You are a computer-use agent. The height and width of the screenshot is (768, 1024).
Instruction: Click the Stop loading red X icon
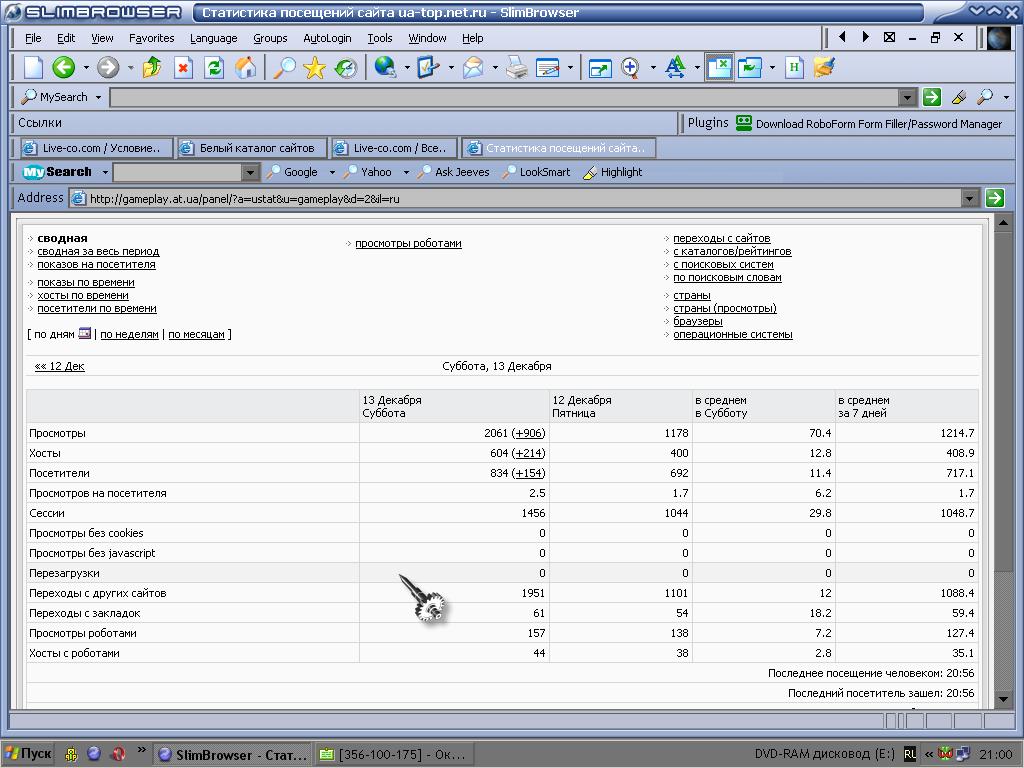coord(183,68)
